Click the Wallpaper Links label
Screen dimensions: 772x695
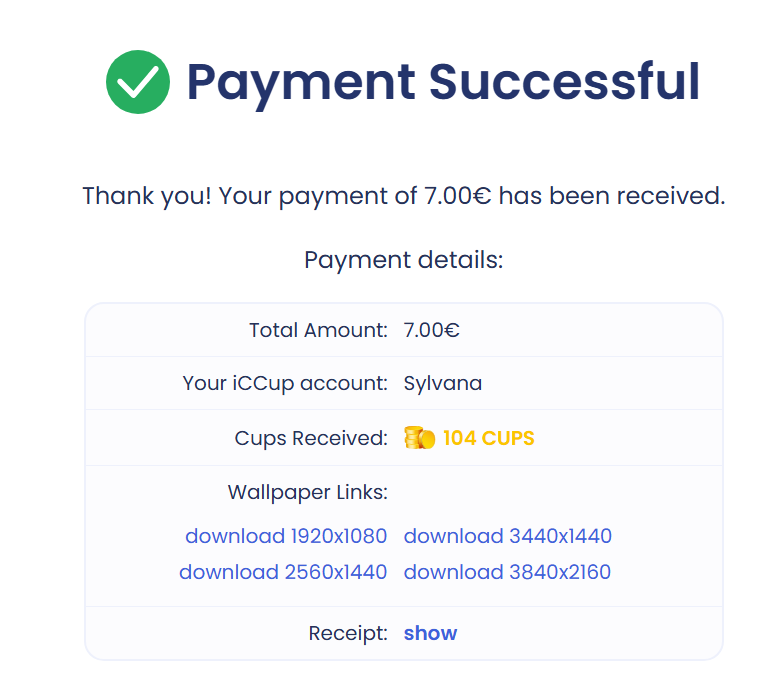pos(308,492)
